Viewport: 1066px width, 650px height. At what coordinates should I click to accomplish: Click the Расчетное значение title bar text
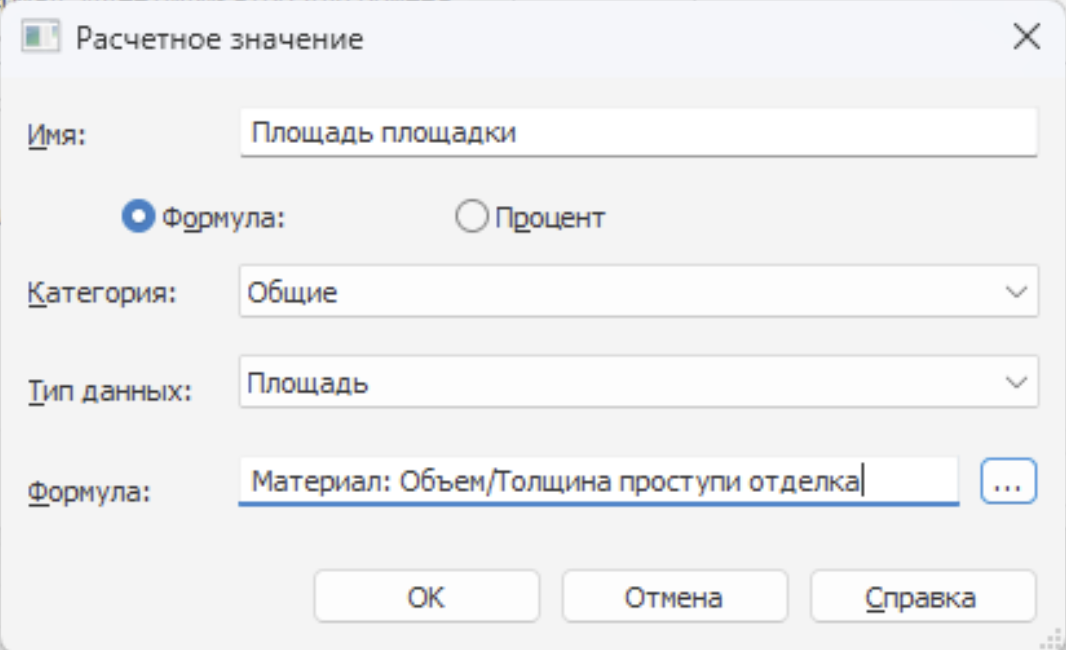[220, 39]
